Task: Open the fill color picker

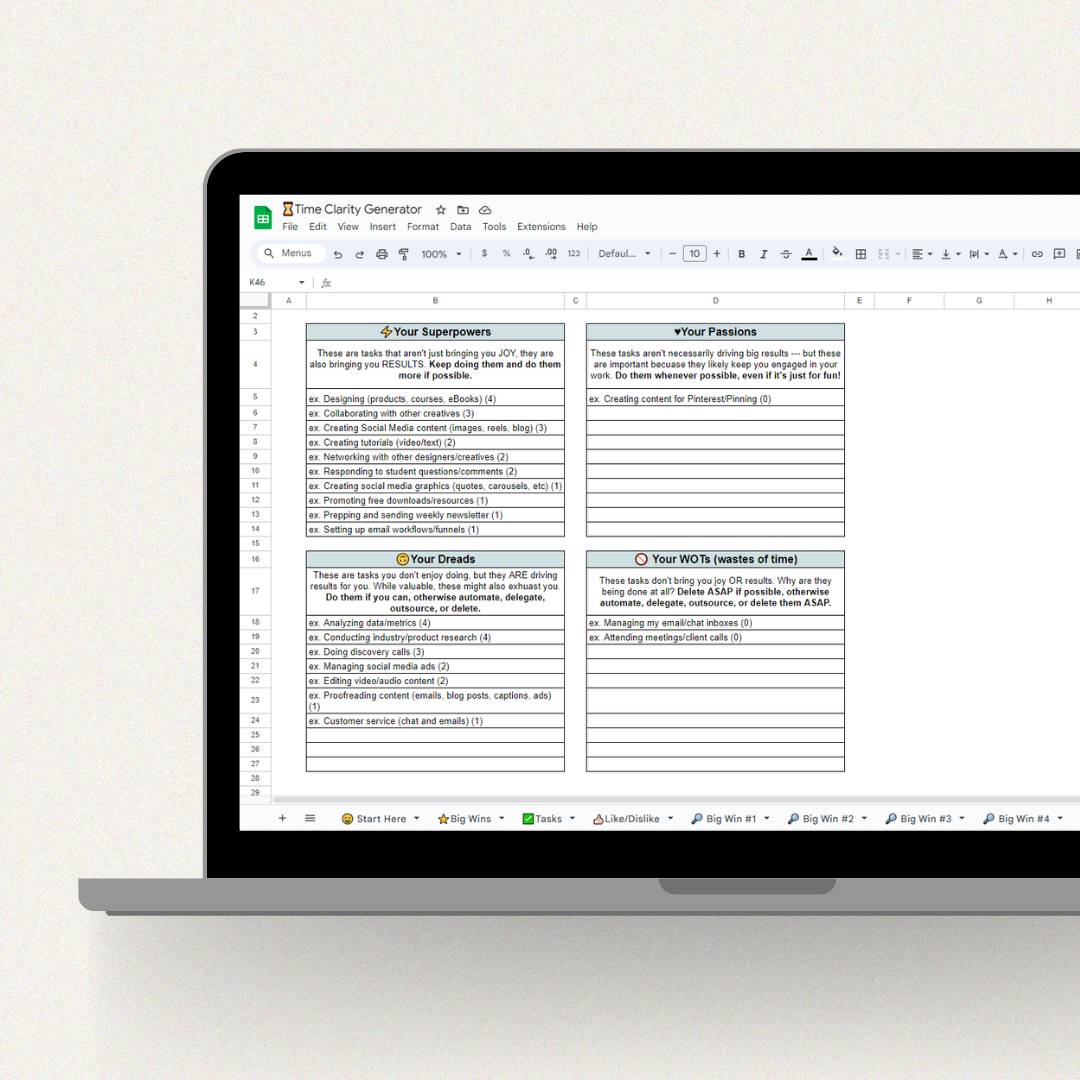Action: point(837,254)
